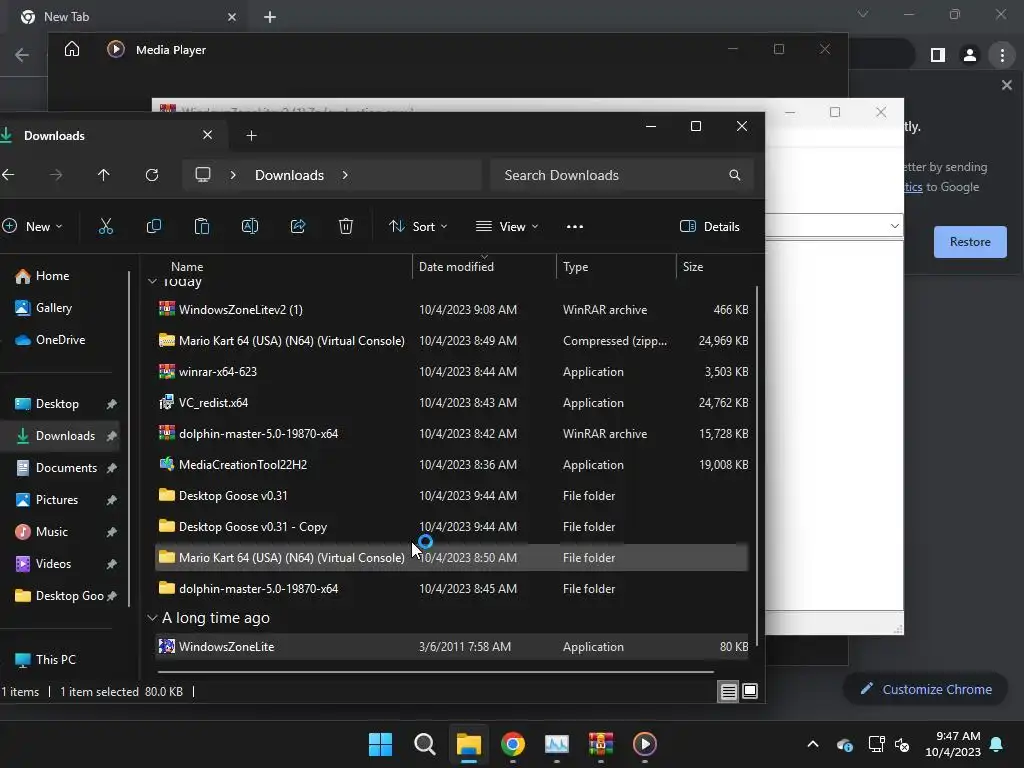The height and width of the screenshot is (768, 1024).
Task: Select the WindowsZoneLite application row
Action: click(452, 647)
